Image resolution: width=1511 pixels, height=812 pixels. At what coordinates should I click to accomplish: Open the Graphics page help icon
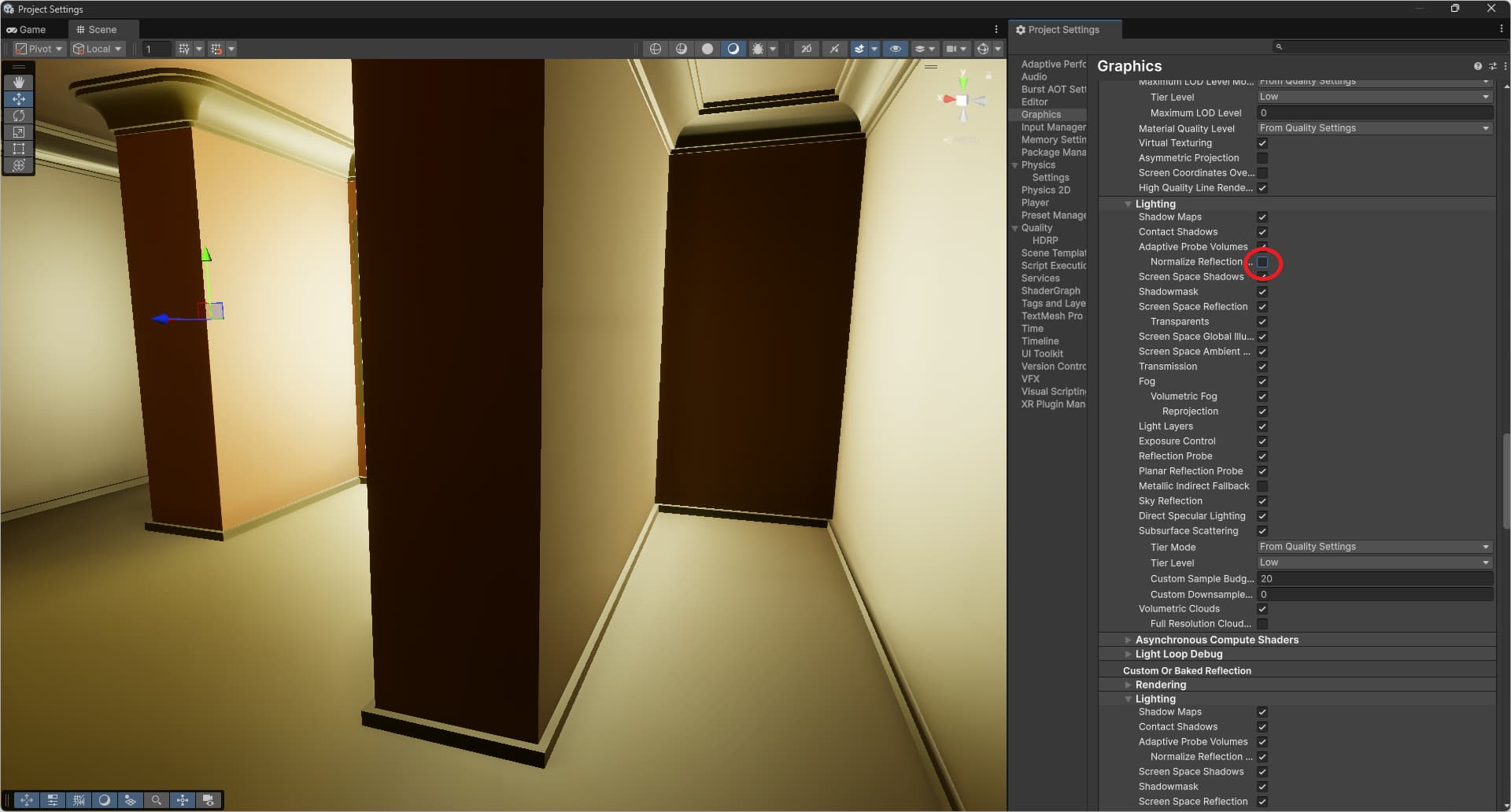click(1479, 66)
